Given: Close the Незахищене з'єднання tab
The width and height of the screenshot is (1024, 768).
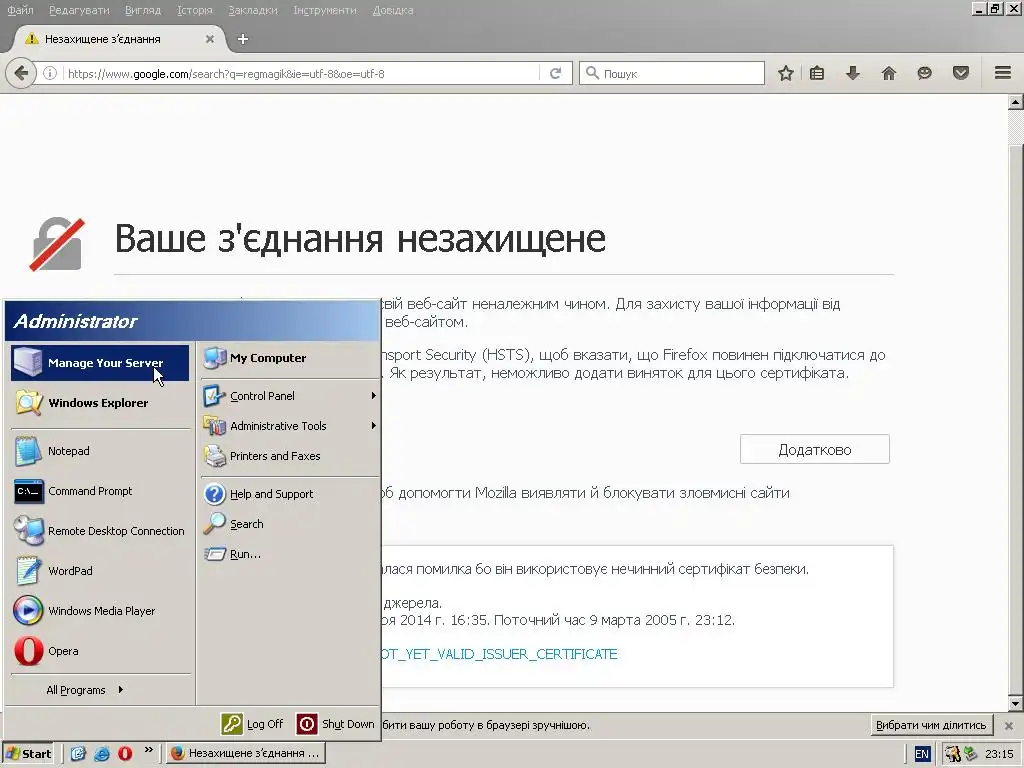Looking at the screenshot, I should point(210,39).
